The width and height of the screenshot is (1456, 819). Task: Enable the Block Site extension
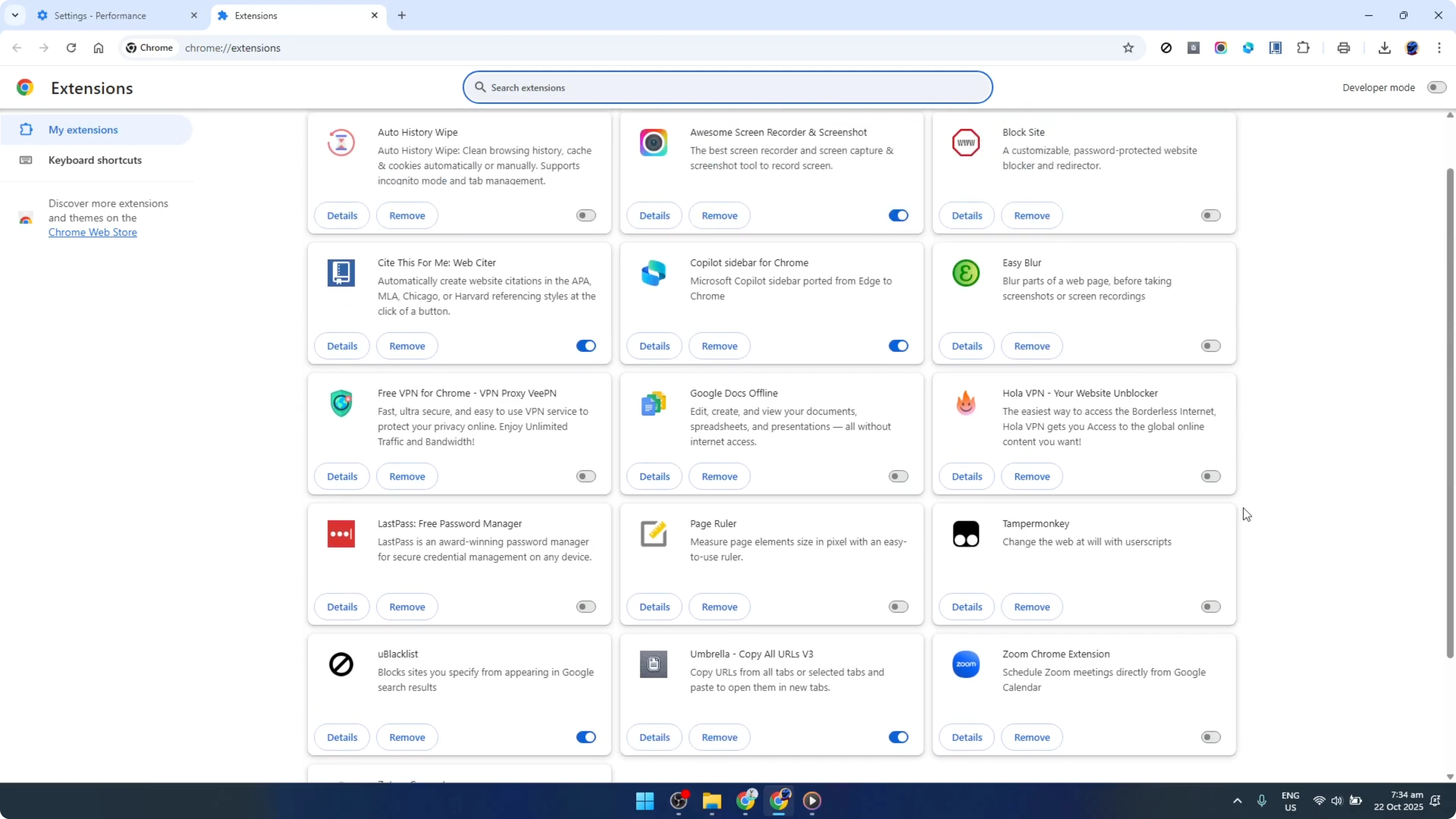[1210, 215]
